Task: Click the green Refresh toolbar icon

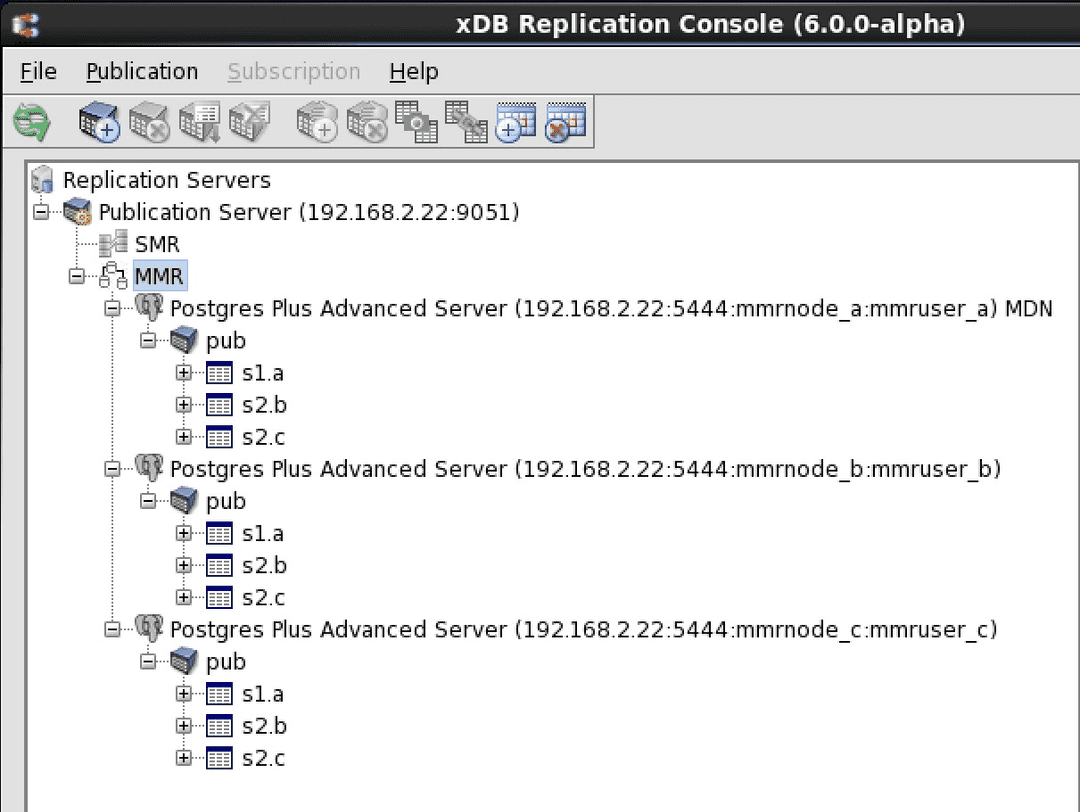Action: coord(31,123)
